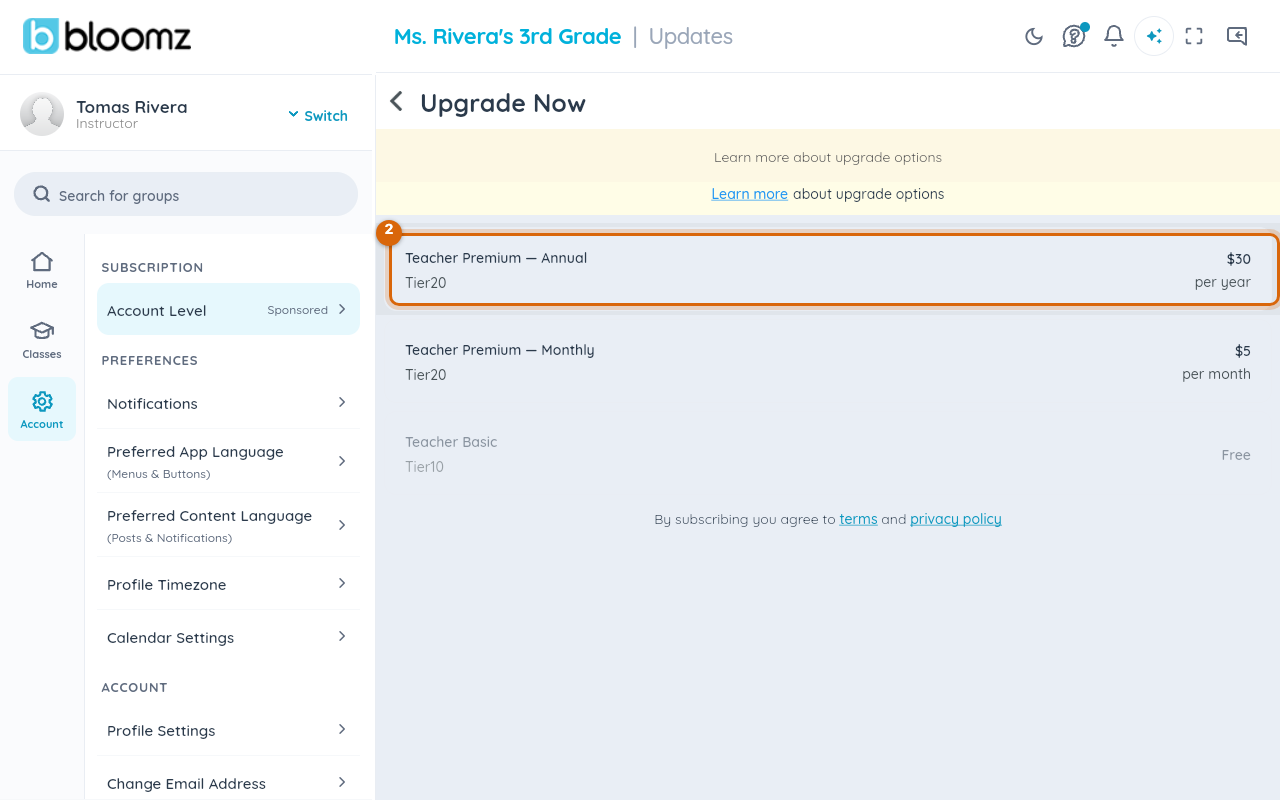Viewport: 1280px width, 800px height.
Task: Click the $5 monthly price
Action: 1243,351
